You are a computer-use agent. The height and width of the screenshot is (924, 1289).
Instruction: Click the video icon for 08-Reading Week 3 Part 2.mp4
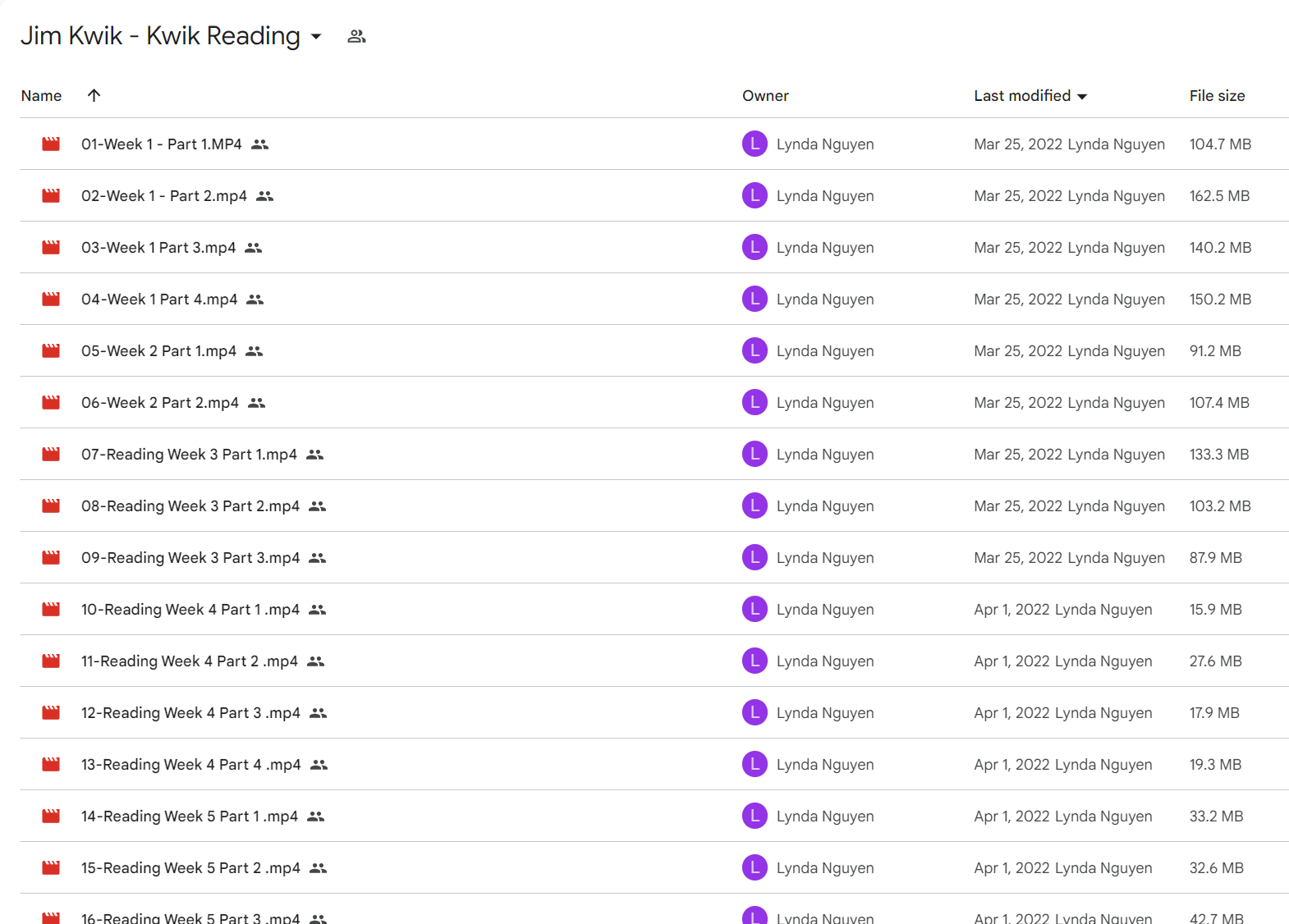point(51,505)
